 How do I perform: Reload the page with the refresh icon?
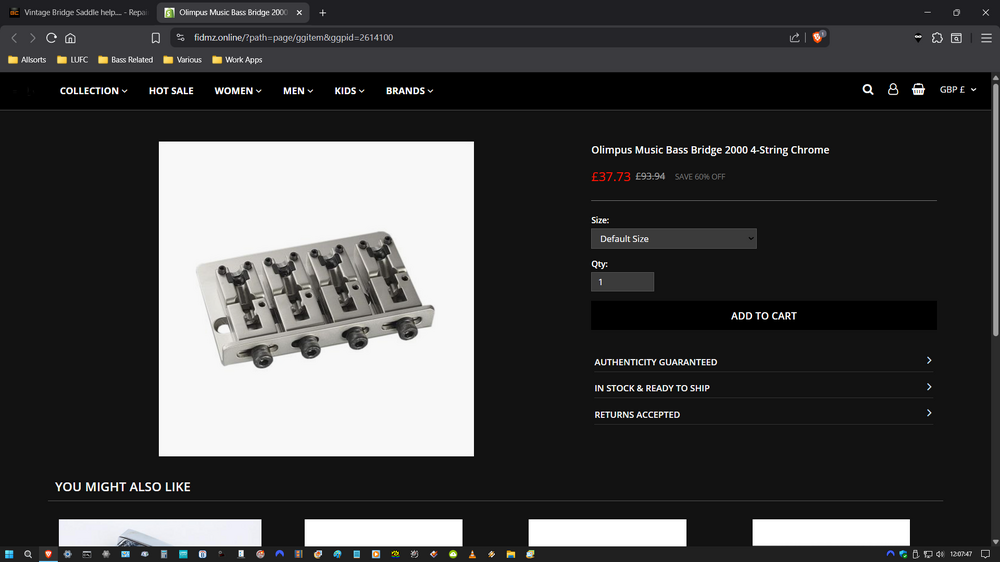point(51,38)
